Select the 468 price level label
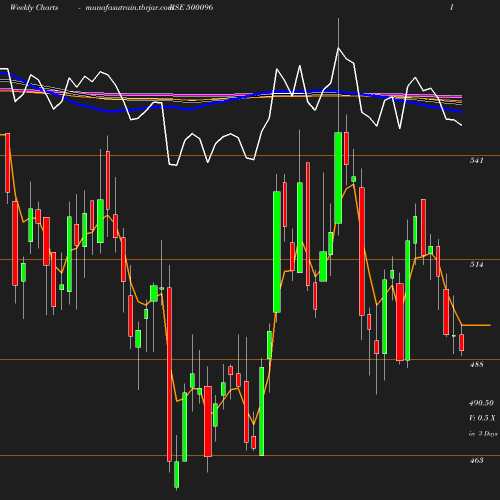The image size is (500, 500). (x=477, y=460)
